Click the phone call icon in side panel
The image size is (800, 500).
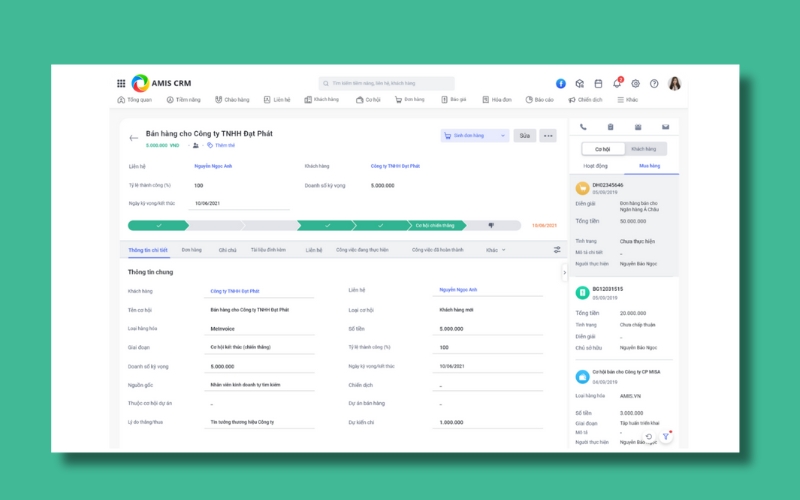click(584, 127)
